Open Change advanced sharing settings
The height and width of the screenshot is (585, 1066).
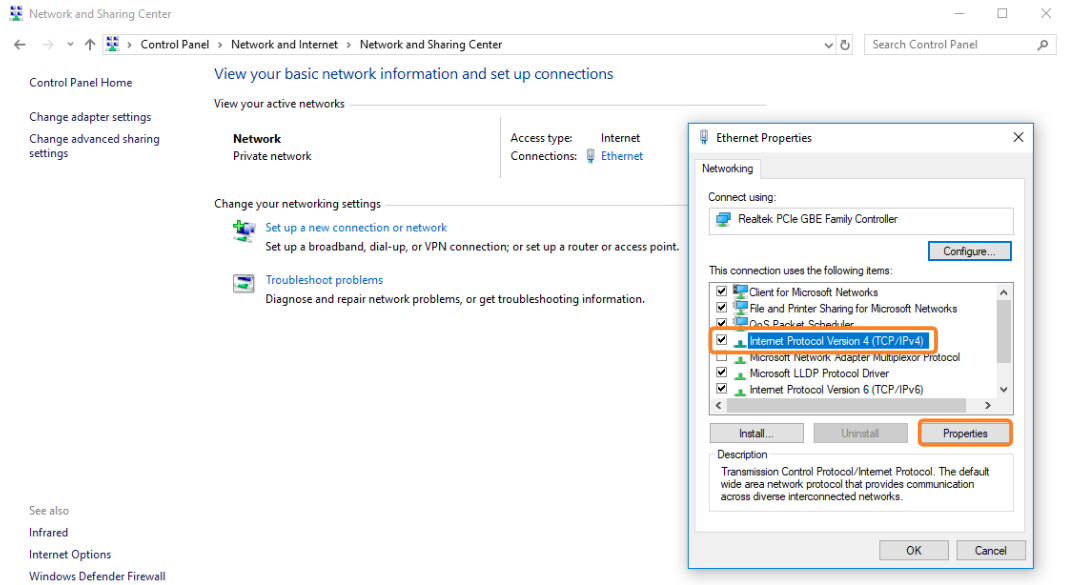coord(94,146)
